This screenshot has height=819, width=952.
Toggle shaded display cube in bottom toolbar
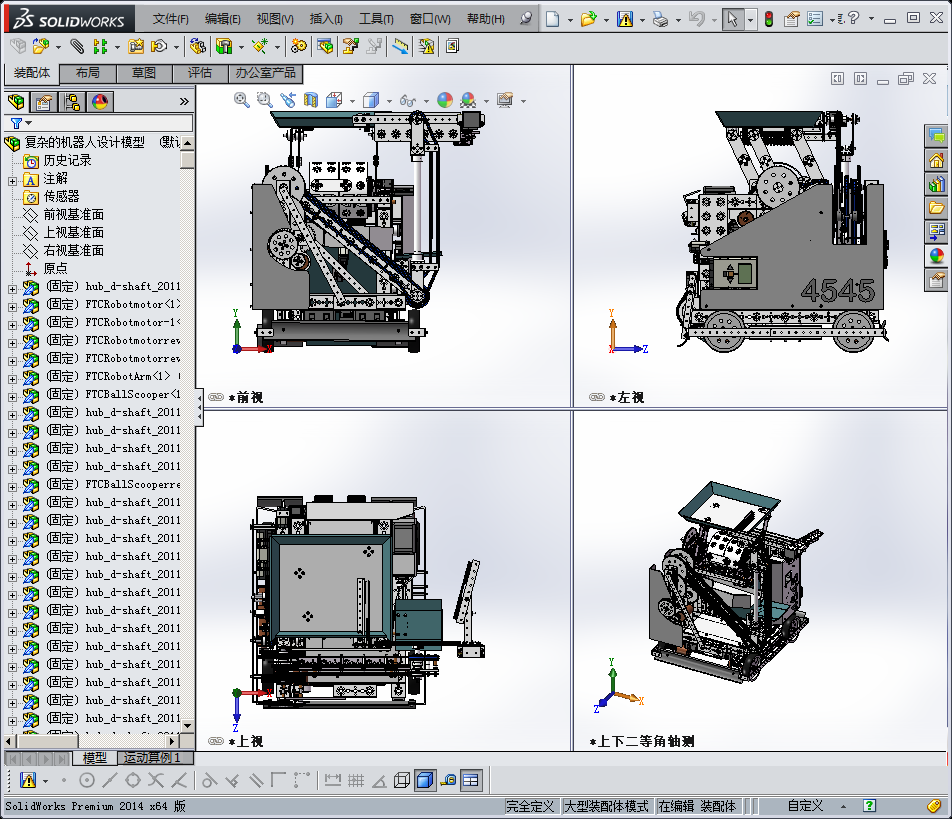coord(424,780)
